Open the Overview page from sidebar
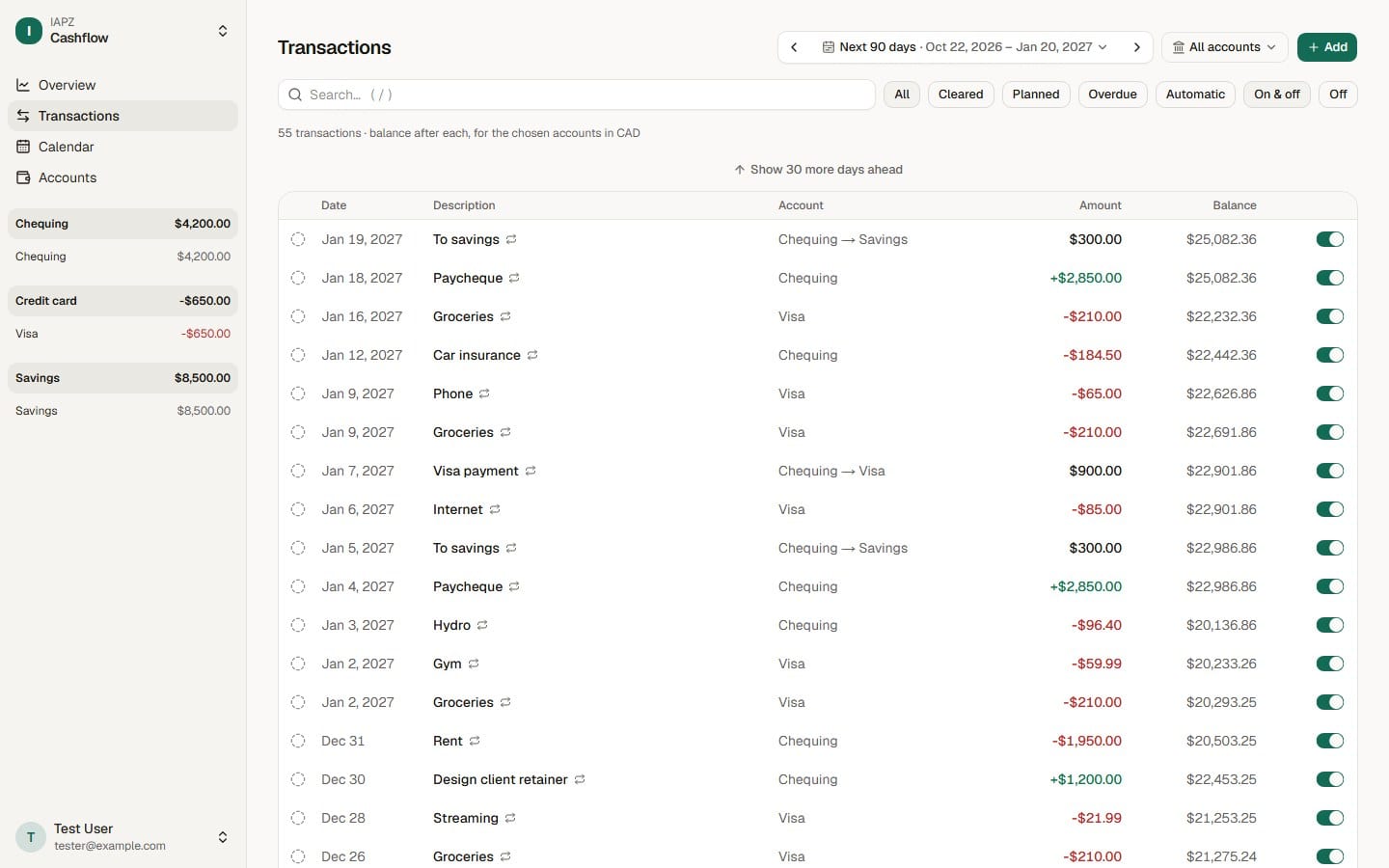This screenshot has width=1389, height=868. click(x=123, y=85)
